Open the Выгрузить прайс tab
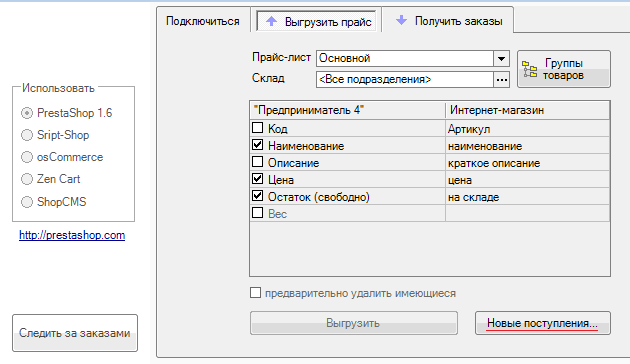The width and height of the screenshot is (630, 364). pos(317,21)
